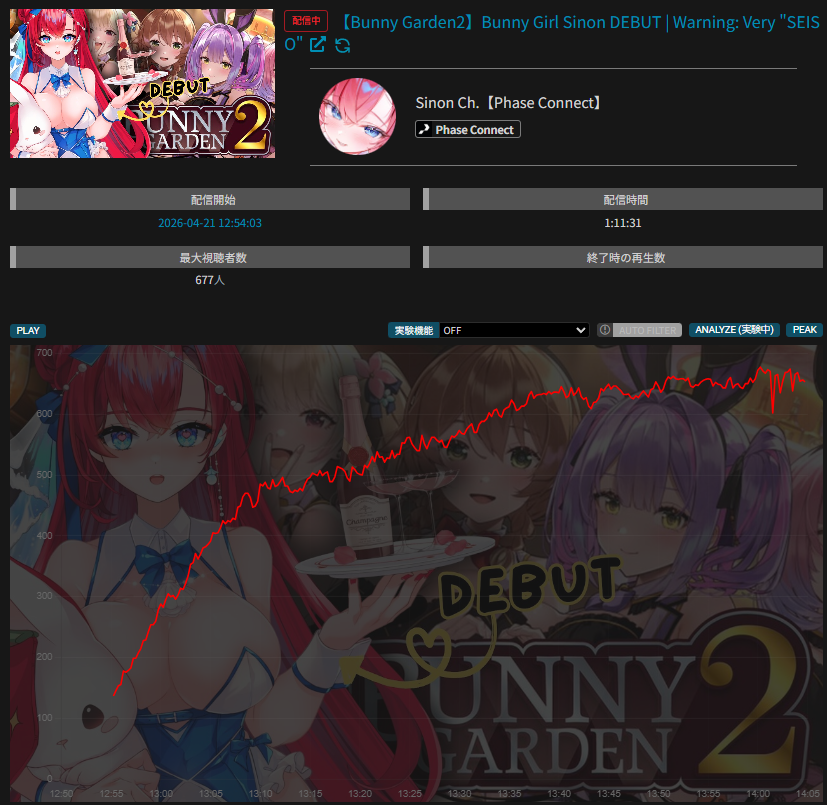Click the 終了時の再生数 header bar

(623, 257)
